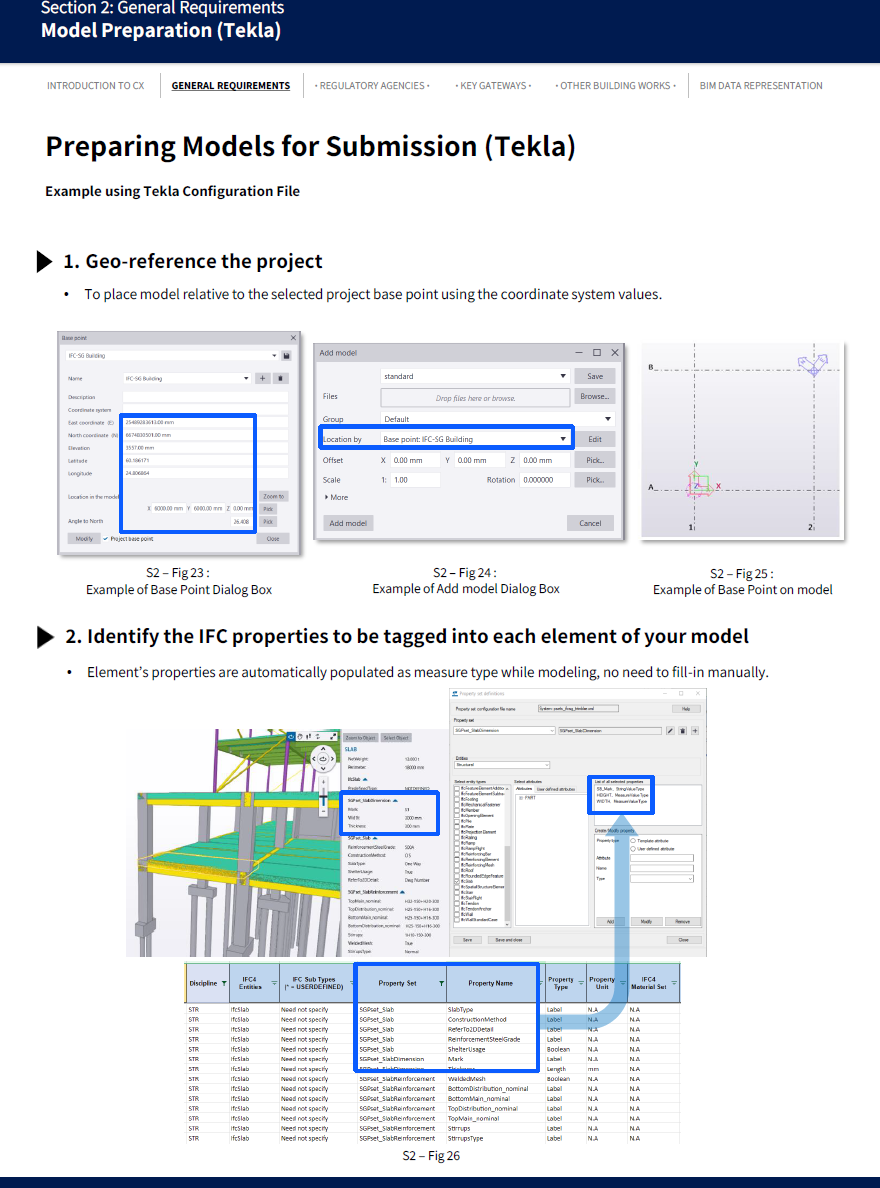
Task: Click the trash icon in Property set definitions
Action: point(682,730)
